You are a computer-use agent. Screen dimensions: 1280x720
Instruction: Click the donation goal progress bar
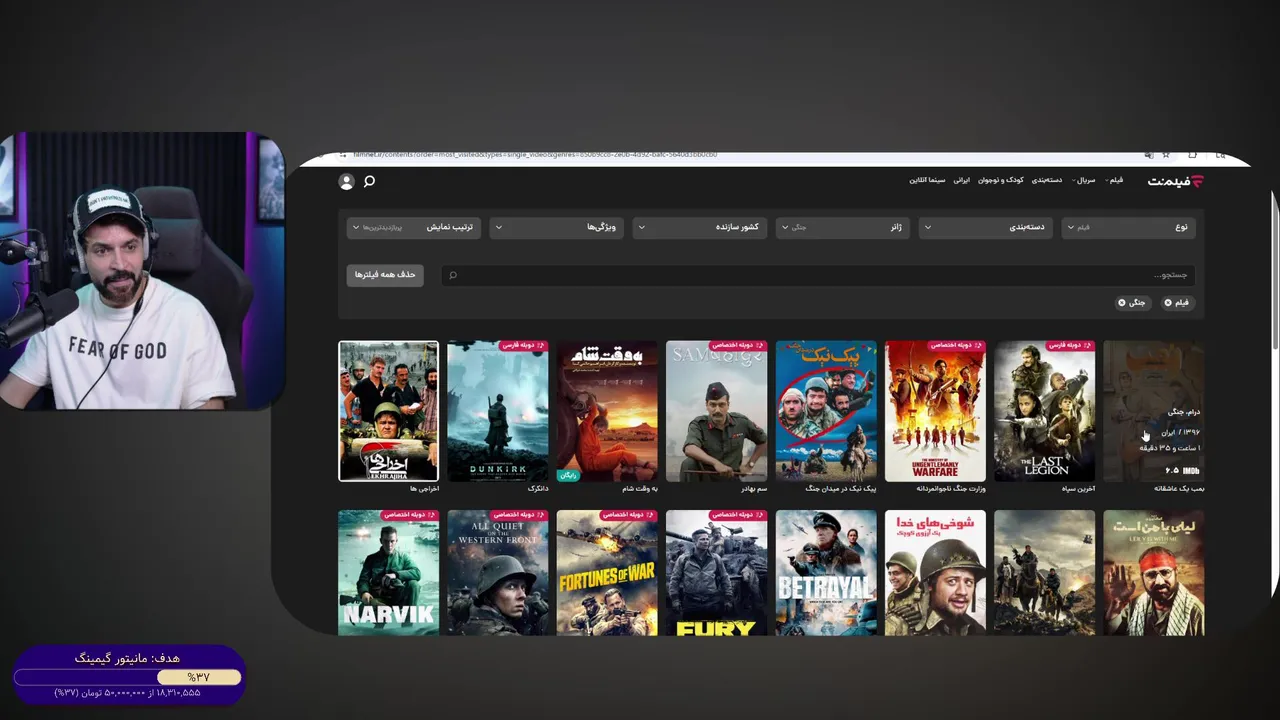pos(127,677)
